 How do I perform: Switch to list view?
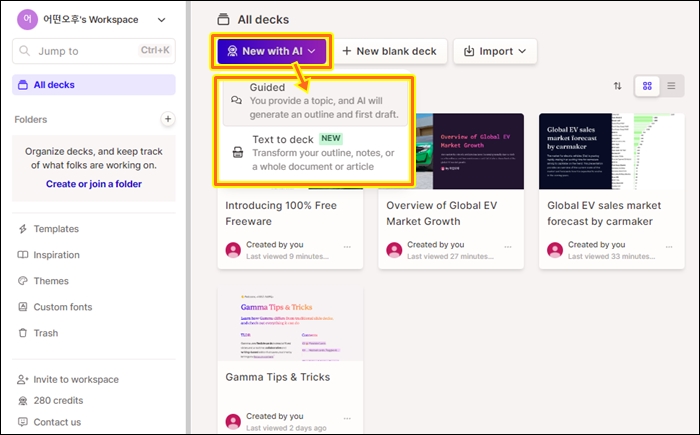[671, 86]
